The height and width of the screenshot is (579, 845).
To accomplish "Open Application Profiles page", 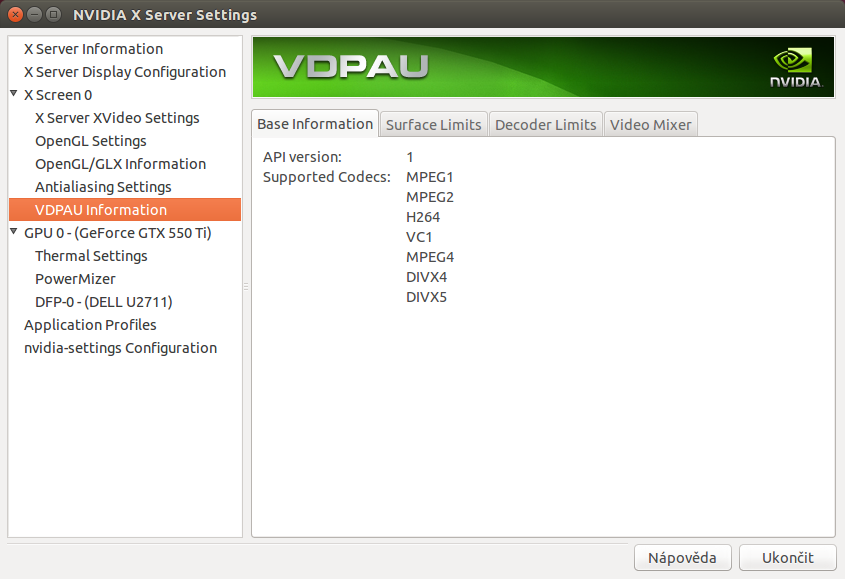I will [125, 325].
